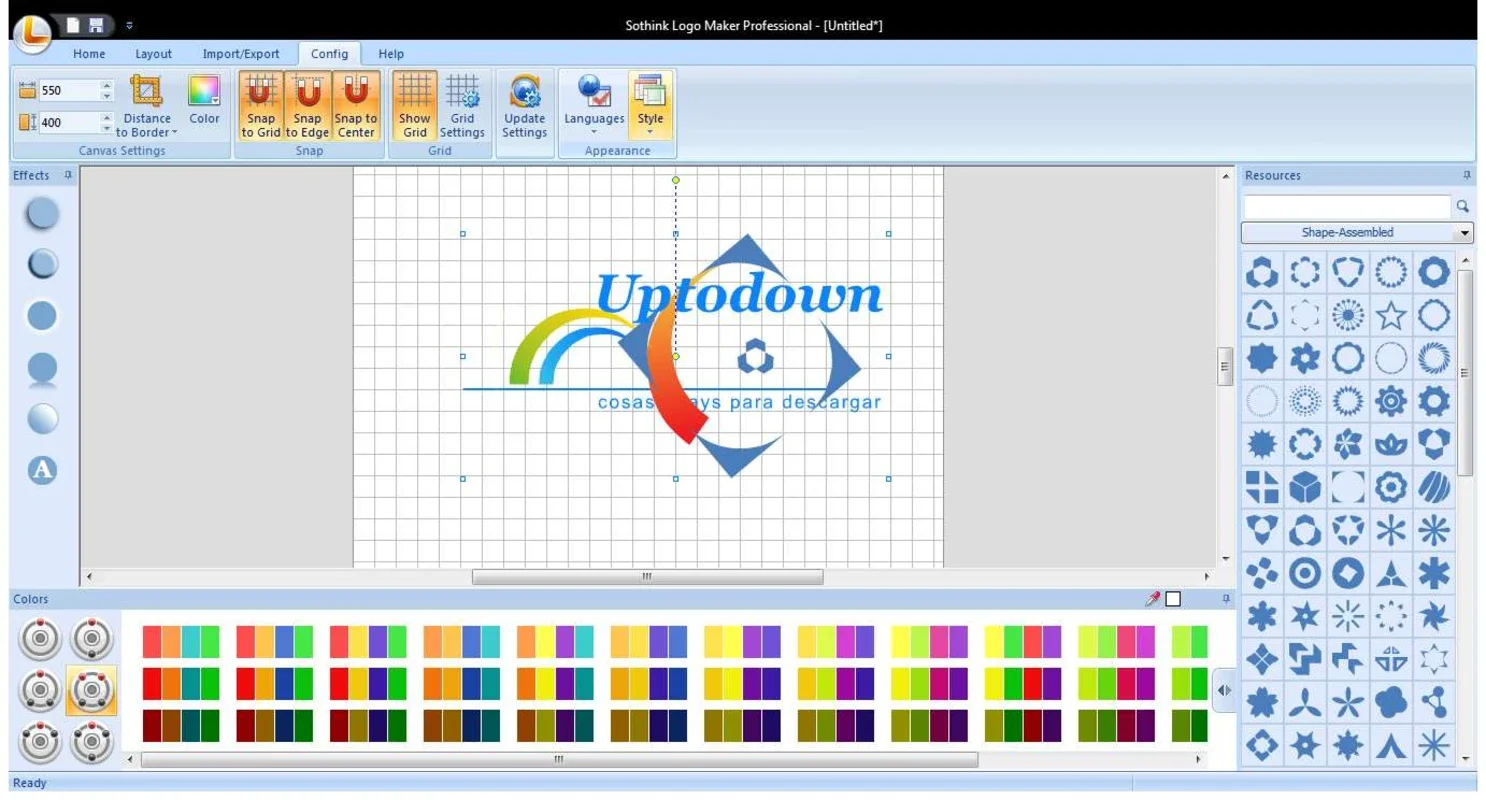Viewport: 1486px width, 800px height.
Task: Pick the first top-row red-orange-teal palette
Action: pos(181,642)
